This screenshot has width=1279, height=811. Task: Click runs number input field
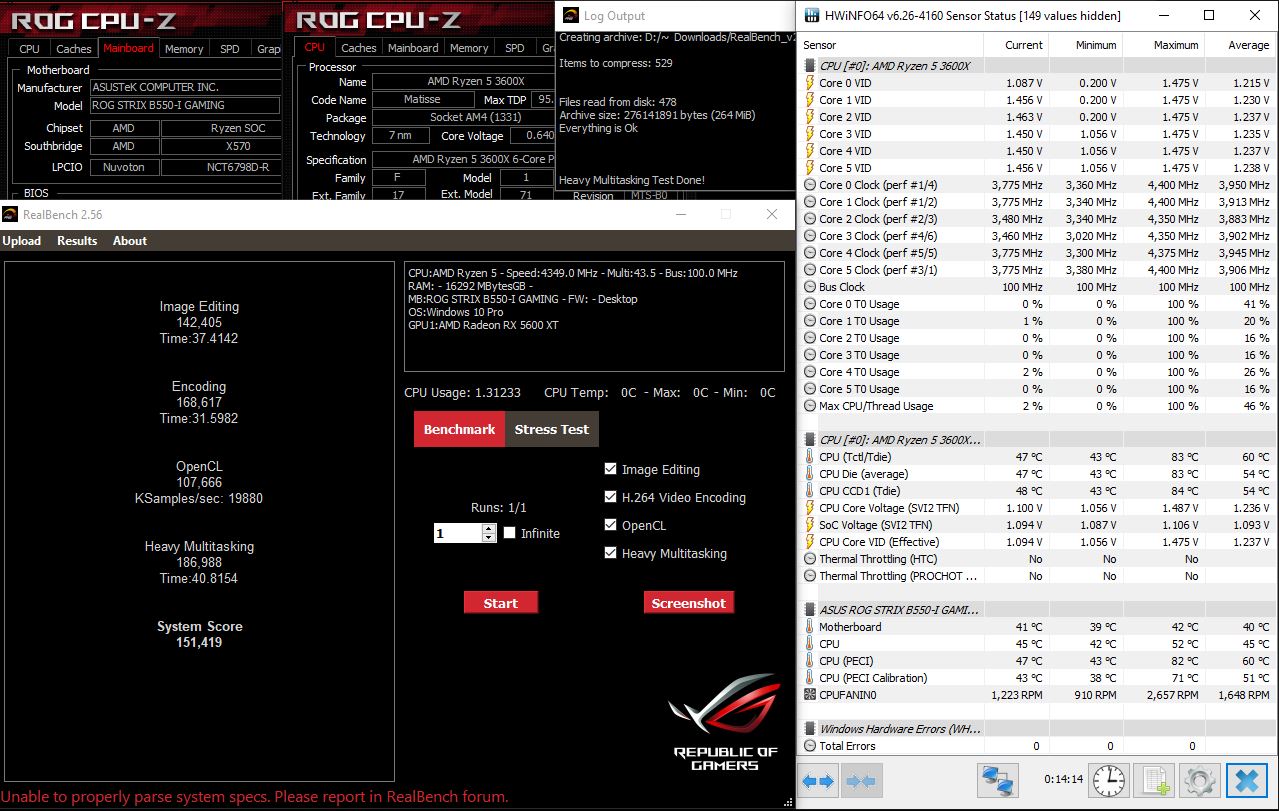(458, 534)
